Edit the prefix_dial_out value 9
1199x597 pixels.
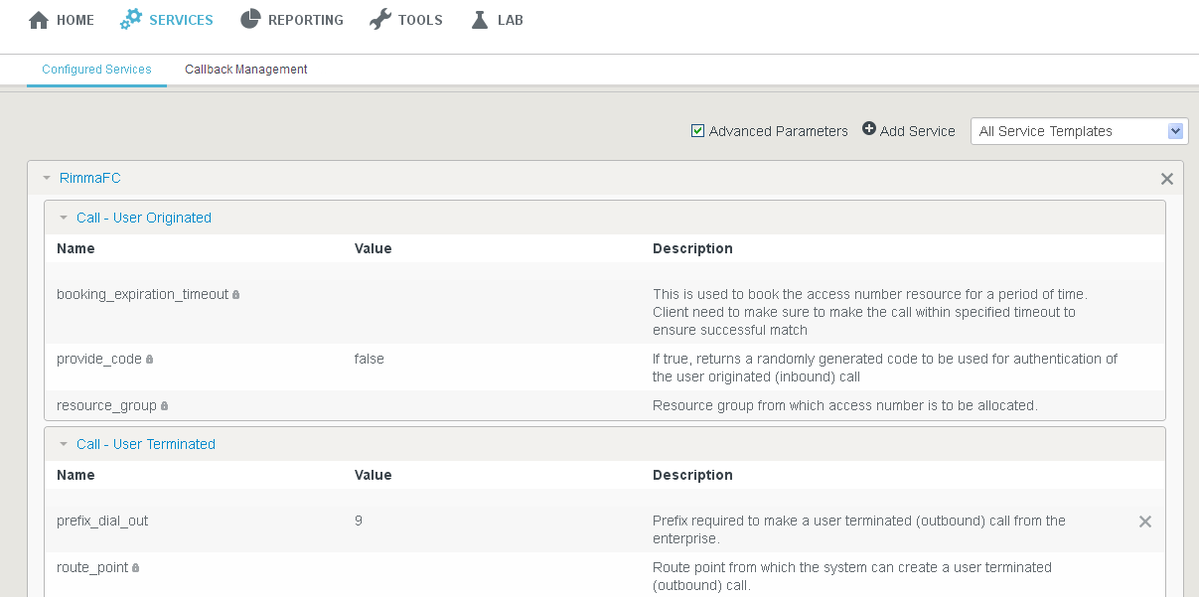click(359, 521)
